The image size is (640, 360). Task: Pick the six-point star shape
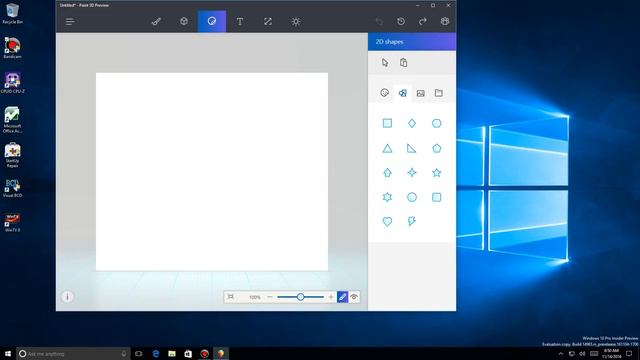(387, 197)
